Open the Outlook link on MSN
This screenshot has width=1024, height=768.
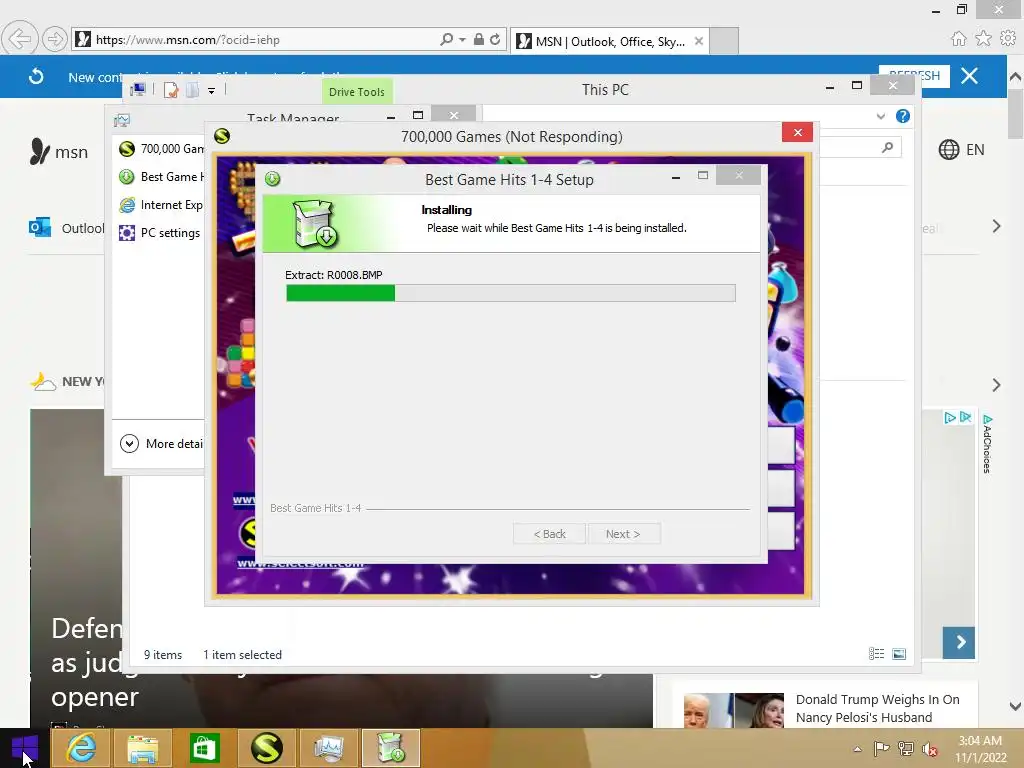pyautogui.click(x=67, y=228)
